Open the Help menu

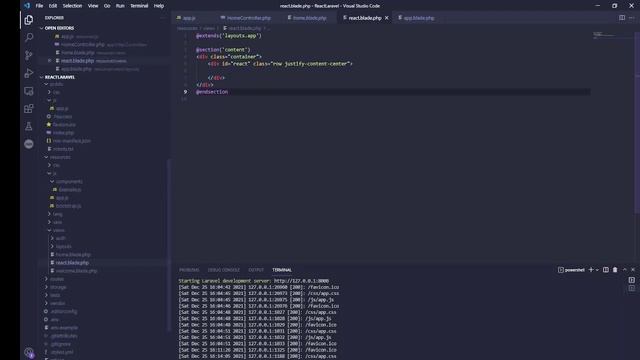click(159, 6)
